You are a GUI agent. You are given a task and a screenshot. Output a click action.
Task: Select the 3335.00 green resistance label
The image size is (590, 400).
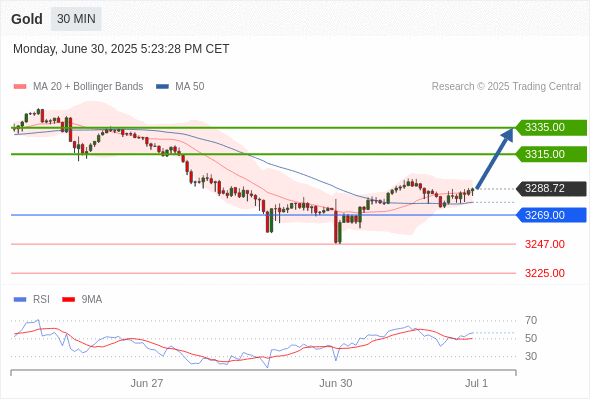point(551,128)
